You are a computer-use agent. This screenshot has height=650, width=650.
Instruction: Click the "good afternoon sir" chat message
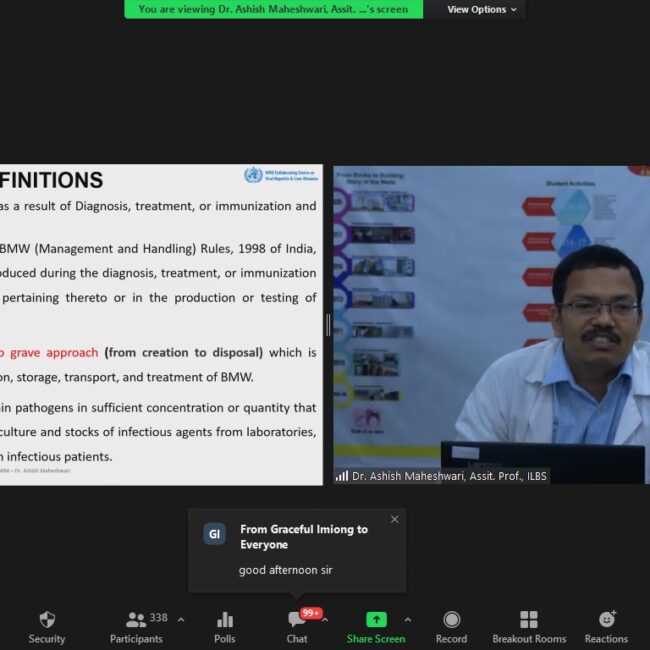point(286,570)
